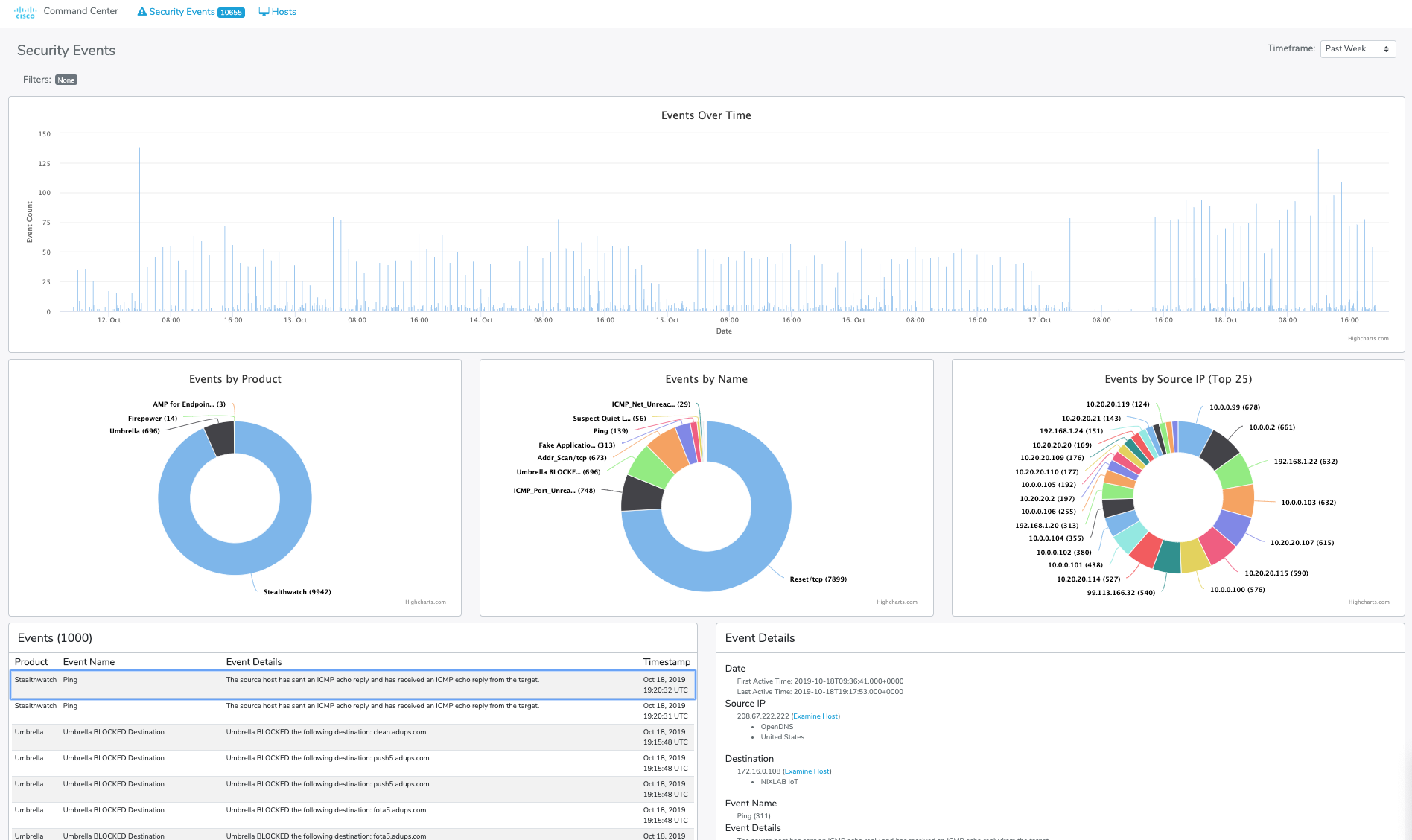Image resolution: width=1412 pixels, height=840 pixels.
Task: Open the Timeframe Past Week dropdown
Action: [1358, 49]
